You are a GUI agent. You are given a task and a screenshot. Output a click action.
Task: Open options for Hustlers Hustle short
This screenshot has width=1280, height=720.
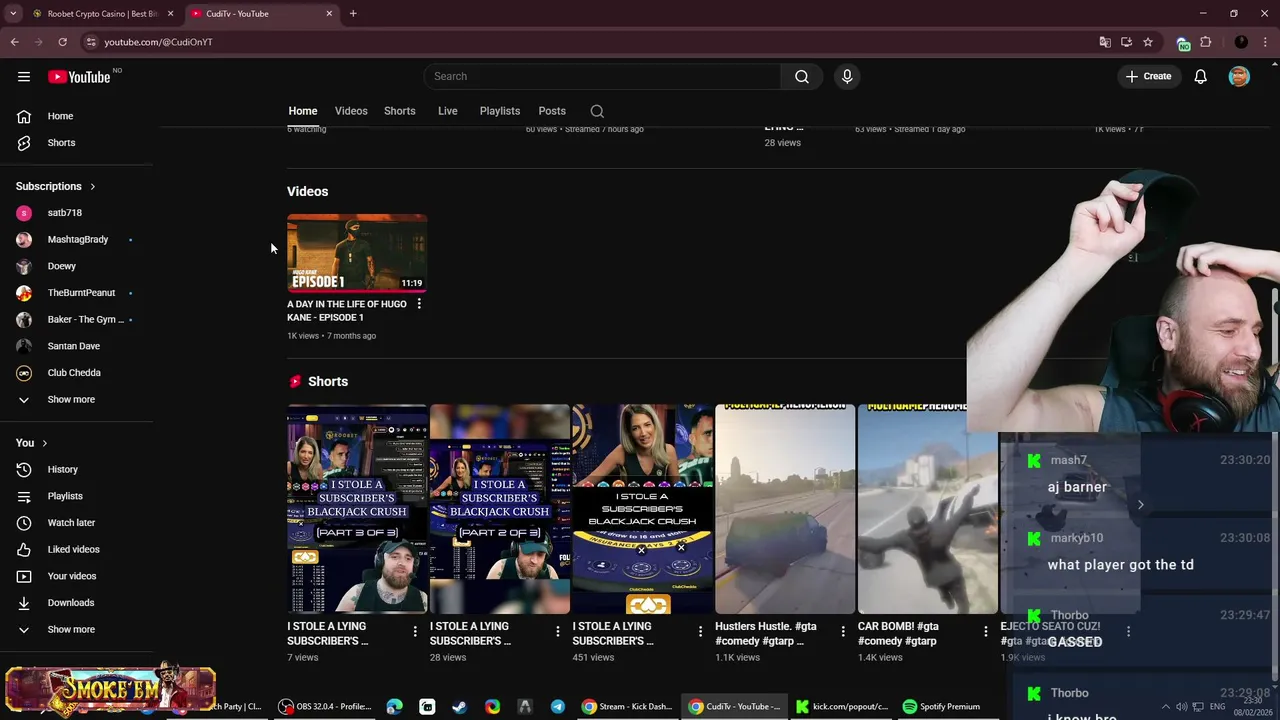tap(843, 631)
